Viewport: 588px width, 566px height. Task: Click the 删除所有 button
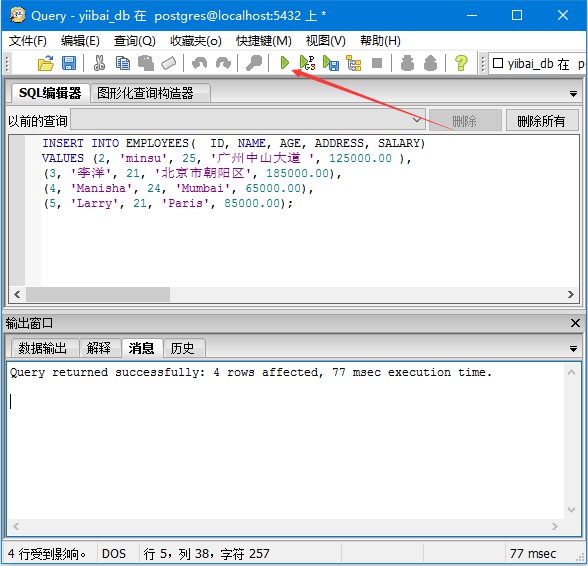pyautogui.click(x=542, y=121)
